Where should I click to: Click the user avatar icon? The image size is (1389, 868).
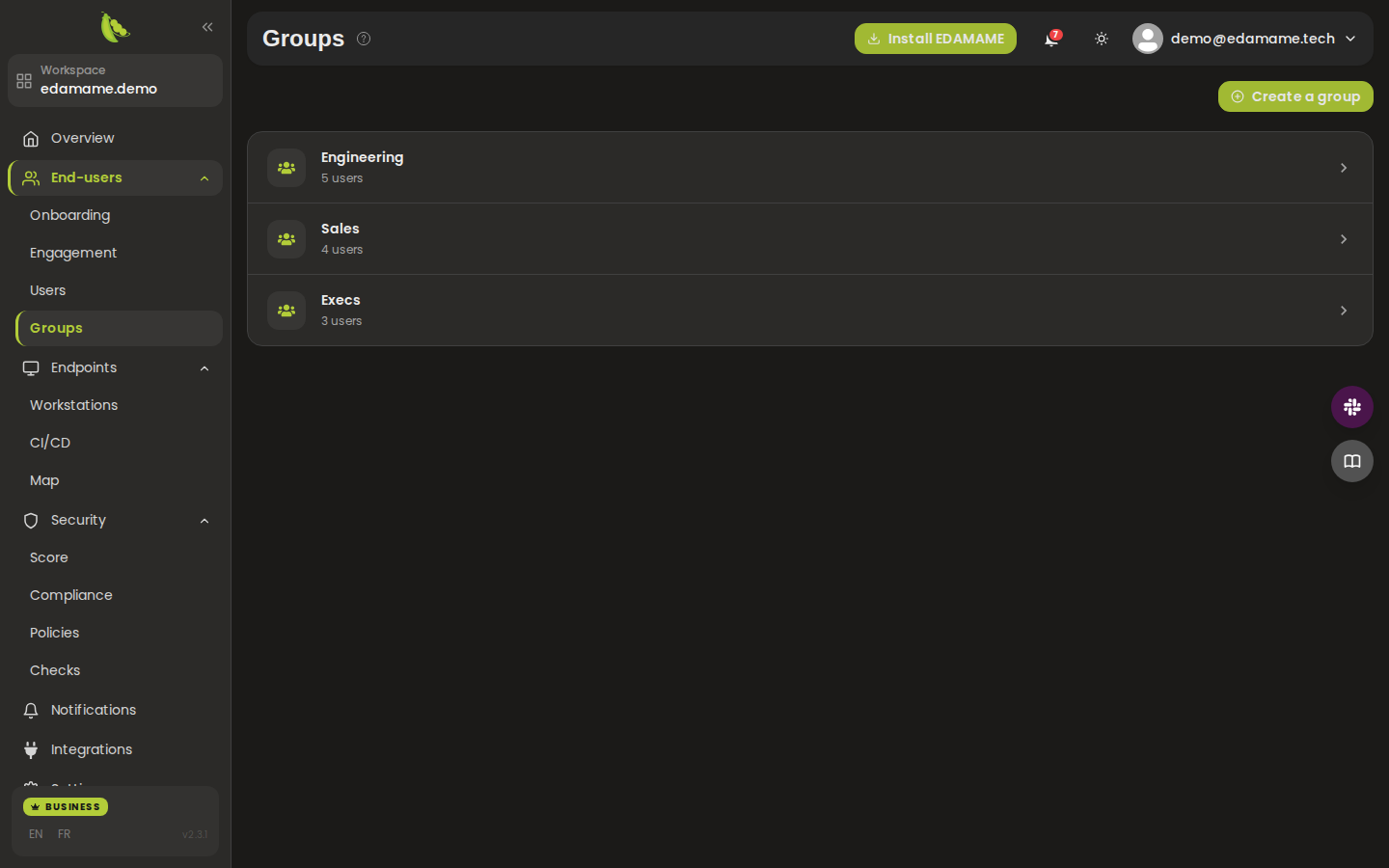coord(1148,39)
